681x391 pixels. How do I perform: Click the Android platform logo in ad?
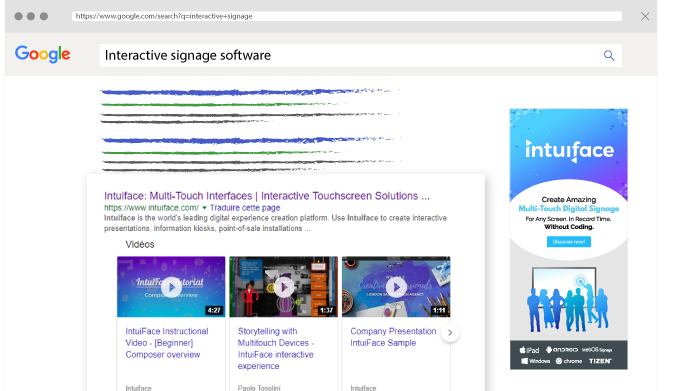(562, 349)
